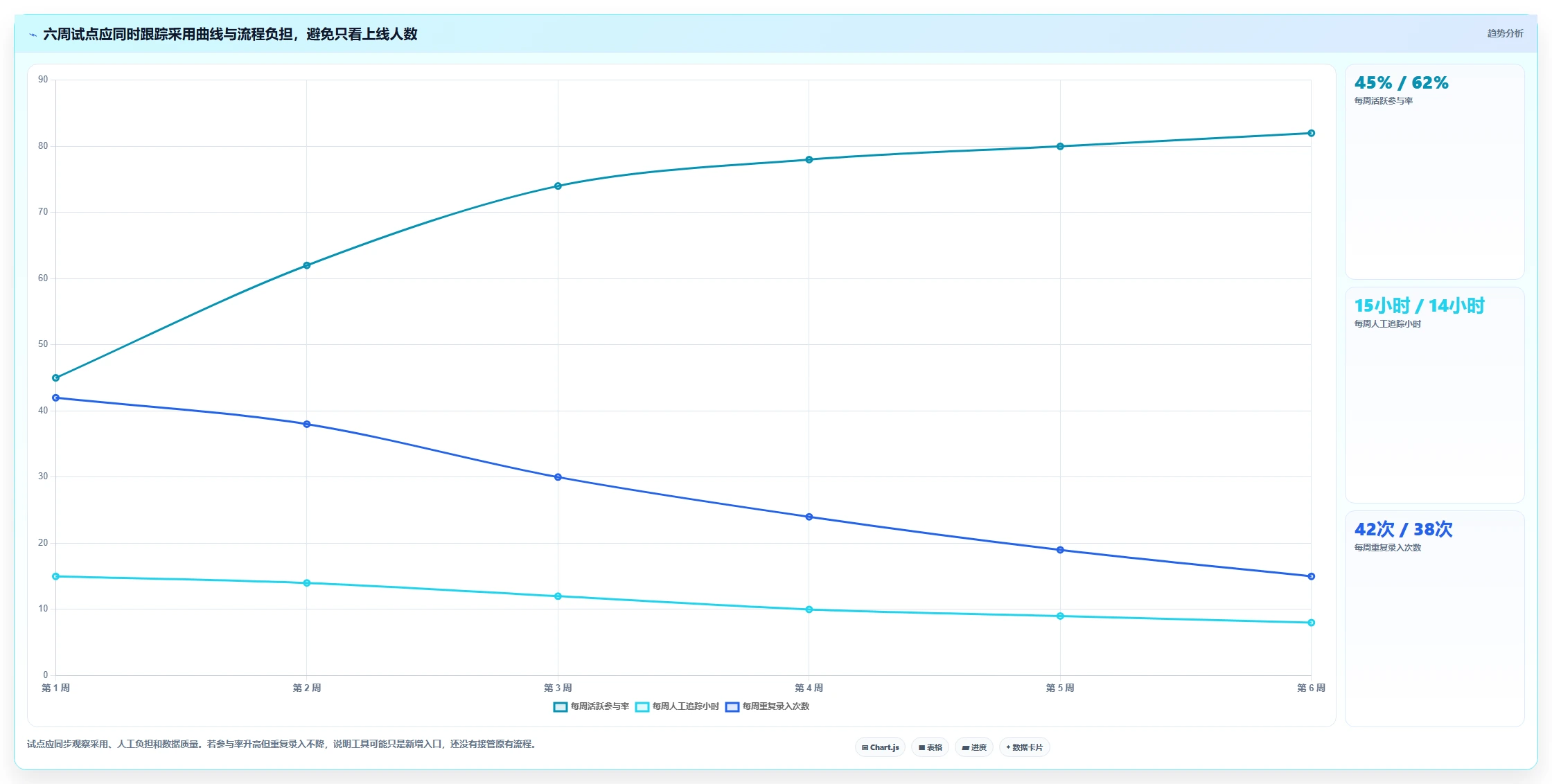Select the week 2 participation point at 62
The width and height of the screenshot is (1552, 784).
click(x=307, y=265)
